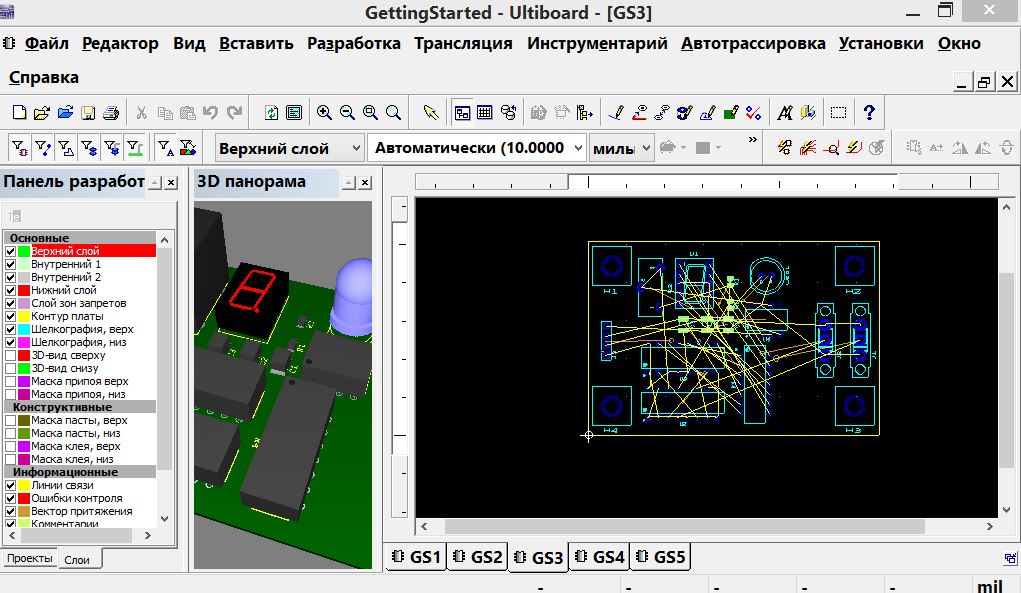Toggle the Линии связи checkbox
Viewport: 1021px width, 593px height.
(x=10, y=486)
